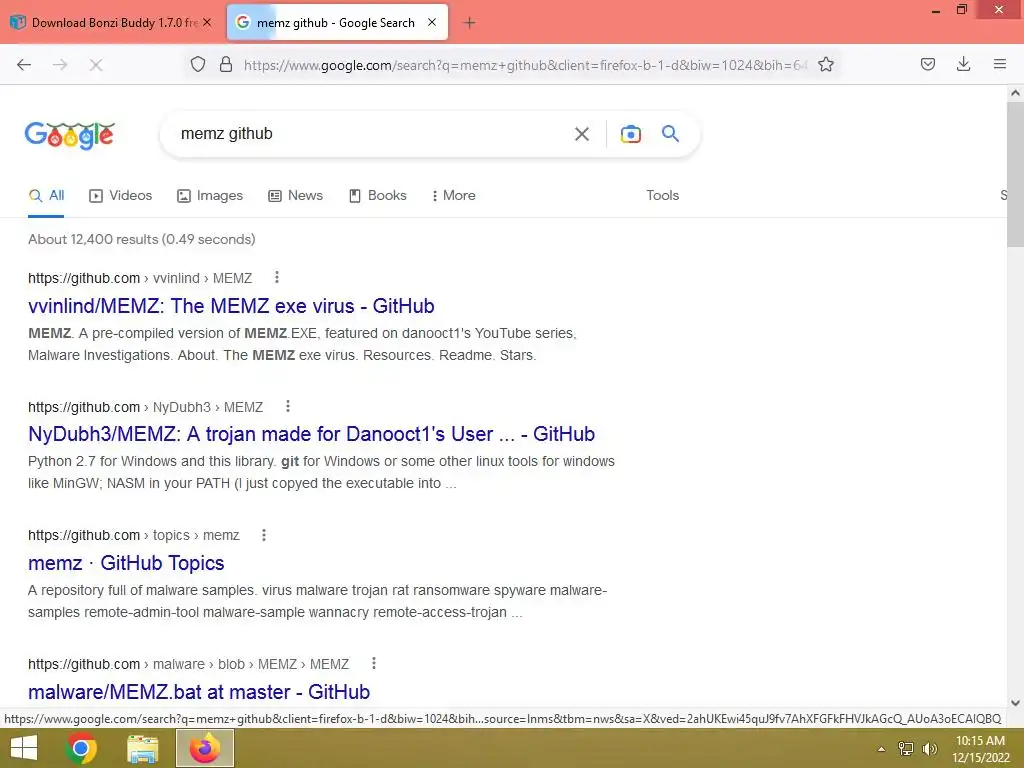The height and width of the screenshot is (768, 1024).
Task: Click the Google holiday logo
Action: point(70,135)
